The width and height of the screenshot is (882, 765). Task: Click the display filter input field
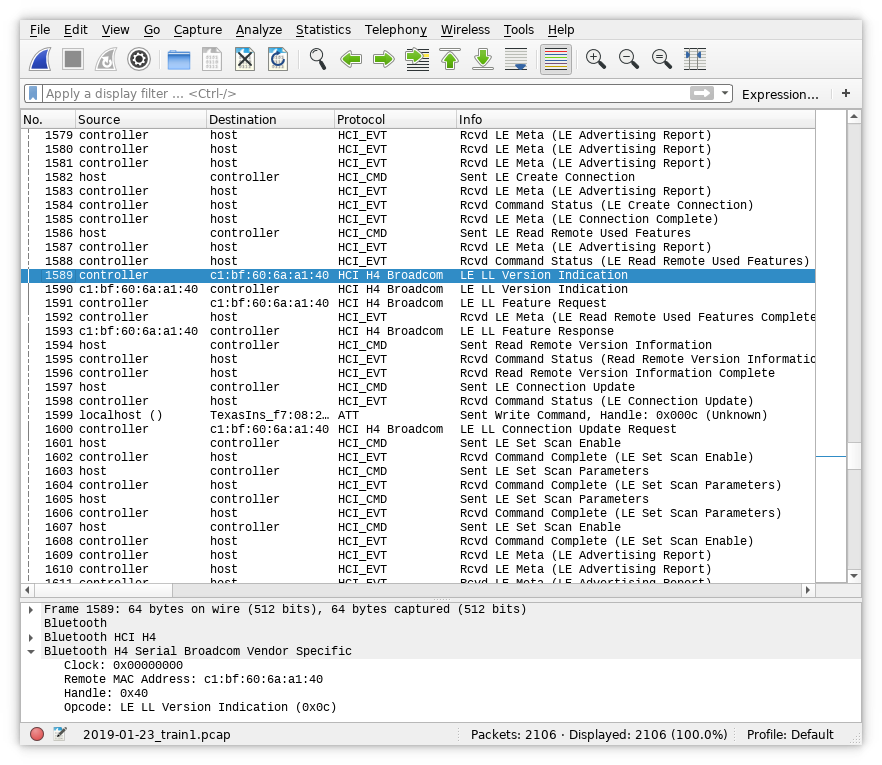click(x=366, y=93)
